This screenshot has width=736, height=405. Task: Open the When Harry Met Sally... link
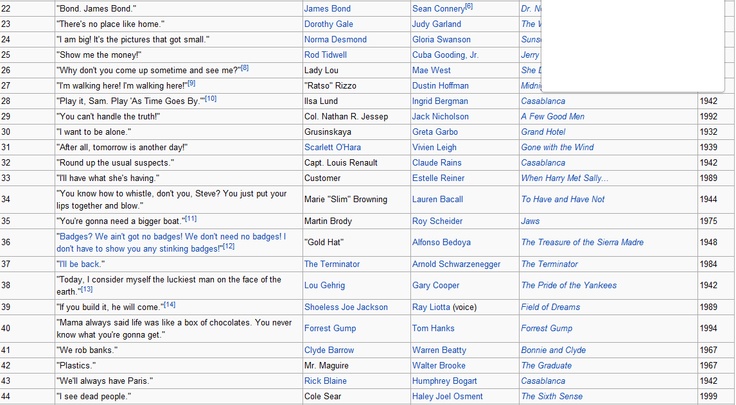(565, 178)
